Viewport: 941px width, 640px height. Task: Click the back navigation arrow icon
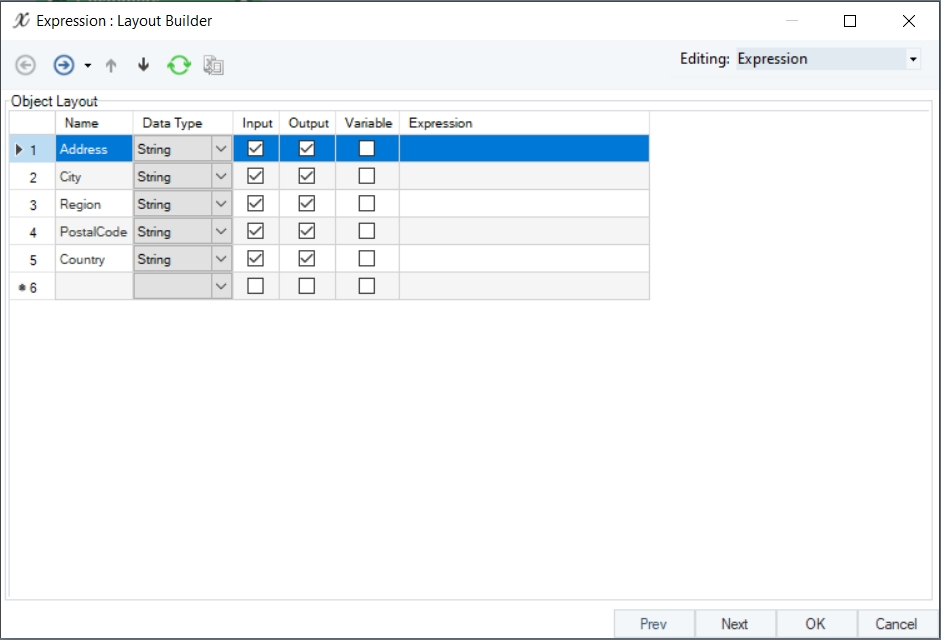point(26,65)
